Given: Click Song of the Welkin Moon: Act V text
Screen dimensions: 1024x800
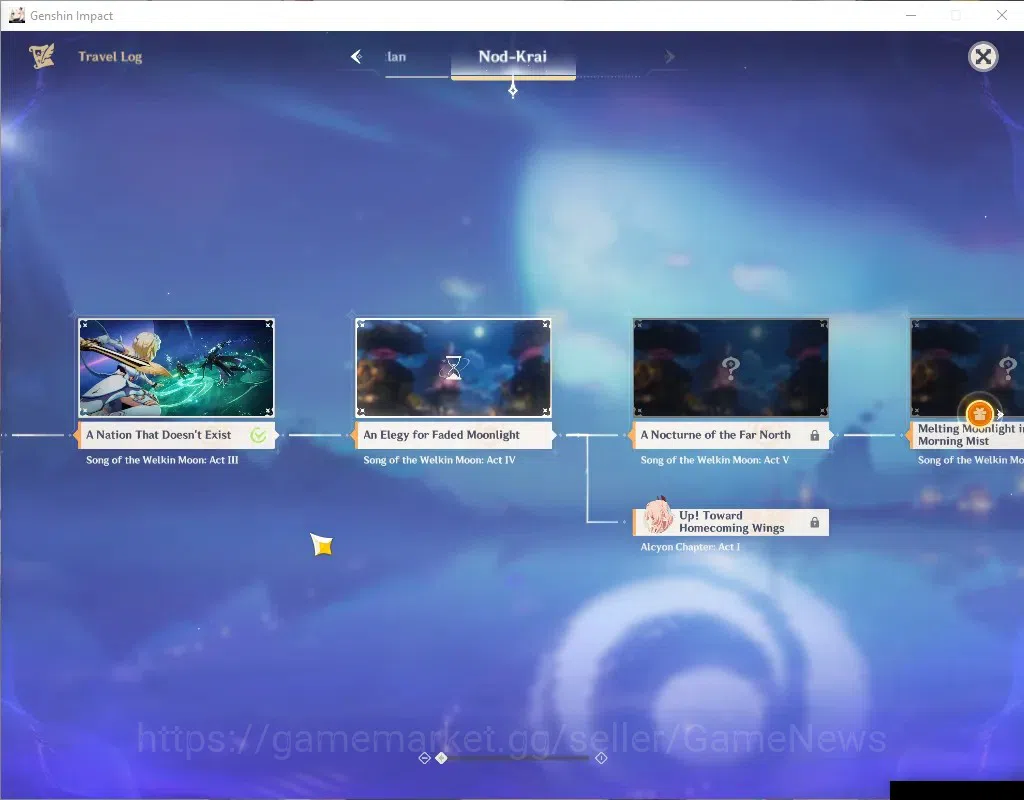Looking at the screenshot, I should tap(714, 460).
